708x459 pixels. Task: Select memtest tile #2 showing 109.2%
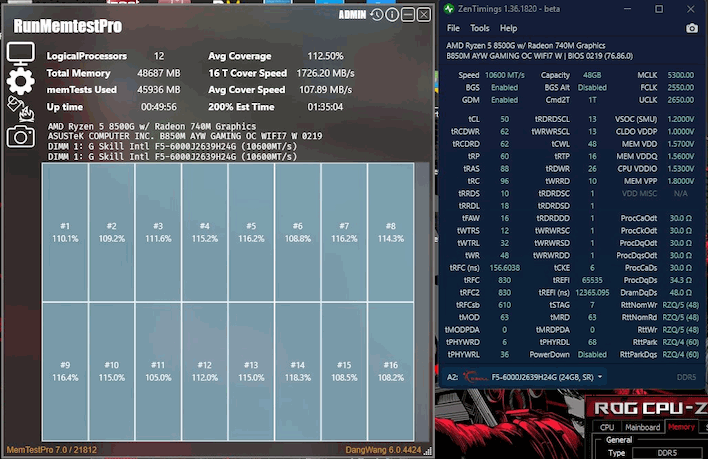point(112,232)
